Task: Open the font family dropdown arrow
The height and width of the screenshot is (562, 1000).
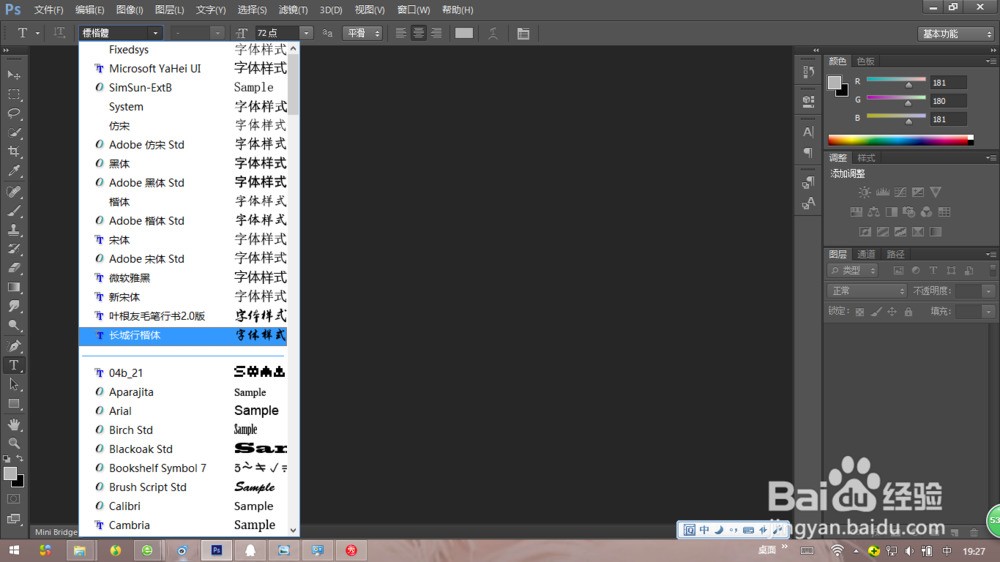Action: (x=155, y=33)
